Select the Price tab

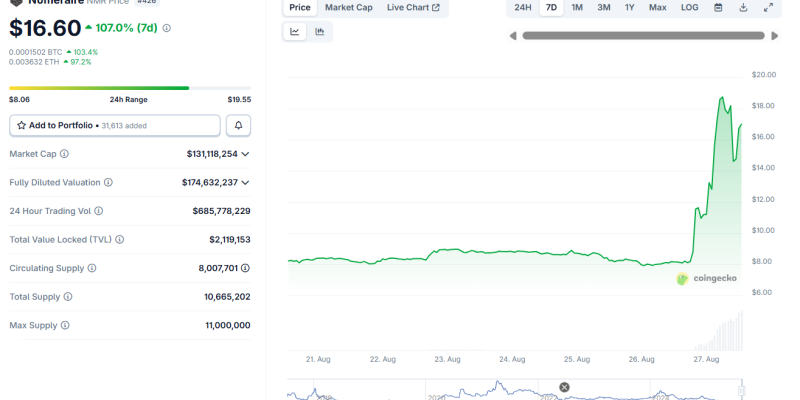[300, 8]
